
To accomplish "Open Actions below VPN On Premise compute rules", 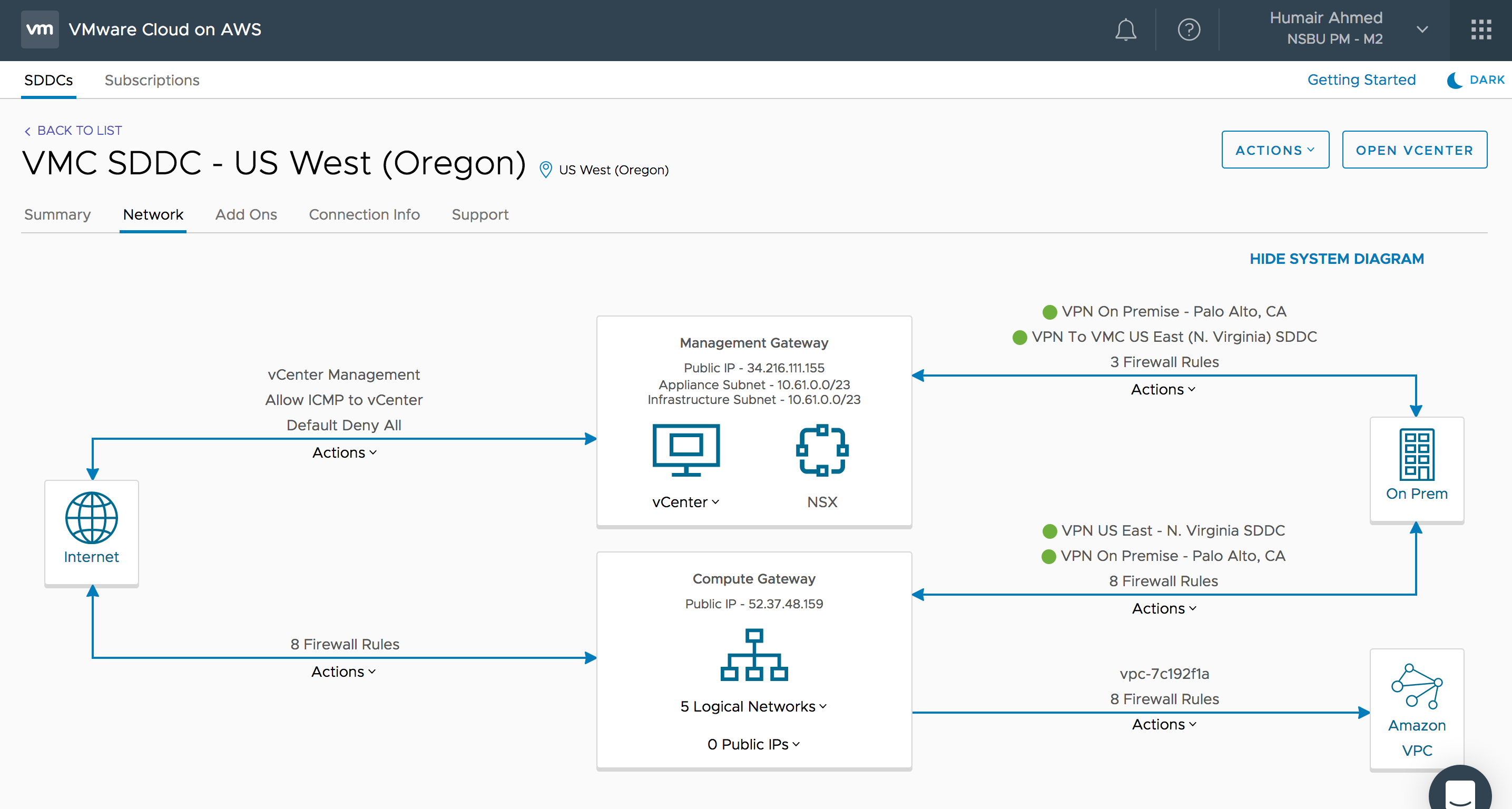I will [1164, 608].
